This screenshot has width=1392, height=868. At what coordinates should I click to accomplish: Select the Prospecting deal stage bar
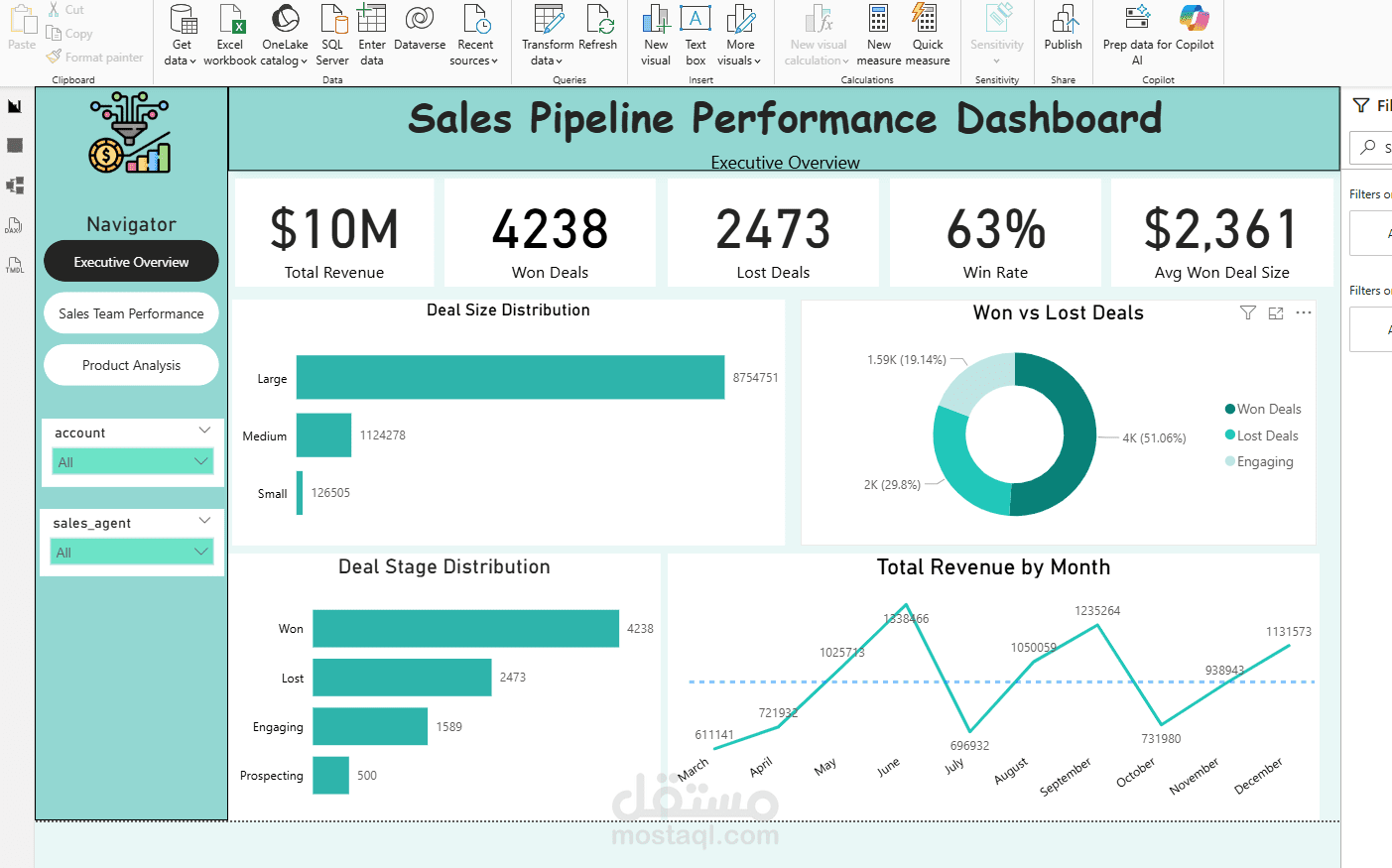(x=330, y=775)
